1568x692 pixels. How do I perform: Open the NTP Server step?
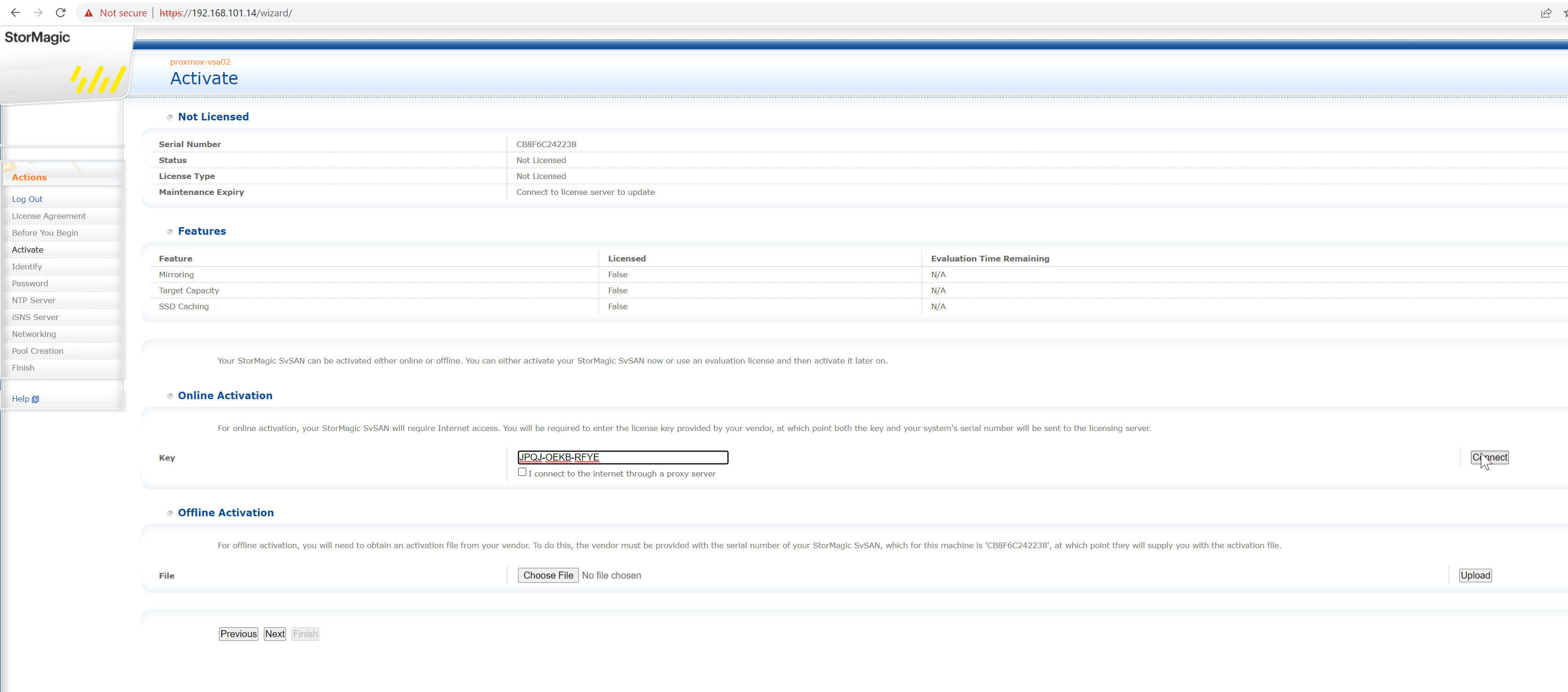tap(33, 301)
